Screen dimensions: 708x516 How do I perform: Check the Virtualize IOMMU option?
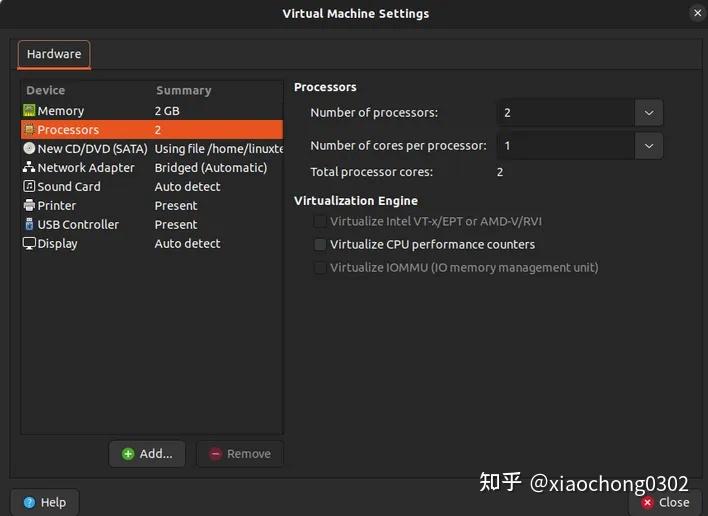[x=320, y=267]
